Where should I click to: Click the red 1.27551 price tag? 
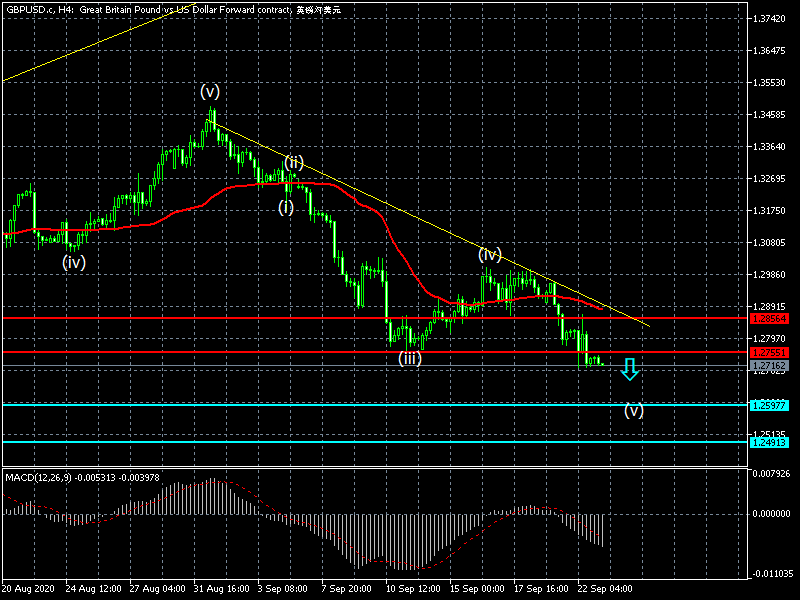coord(769,352)
